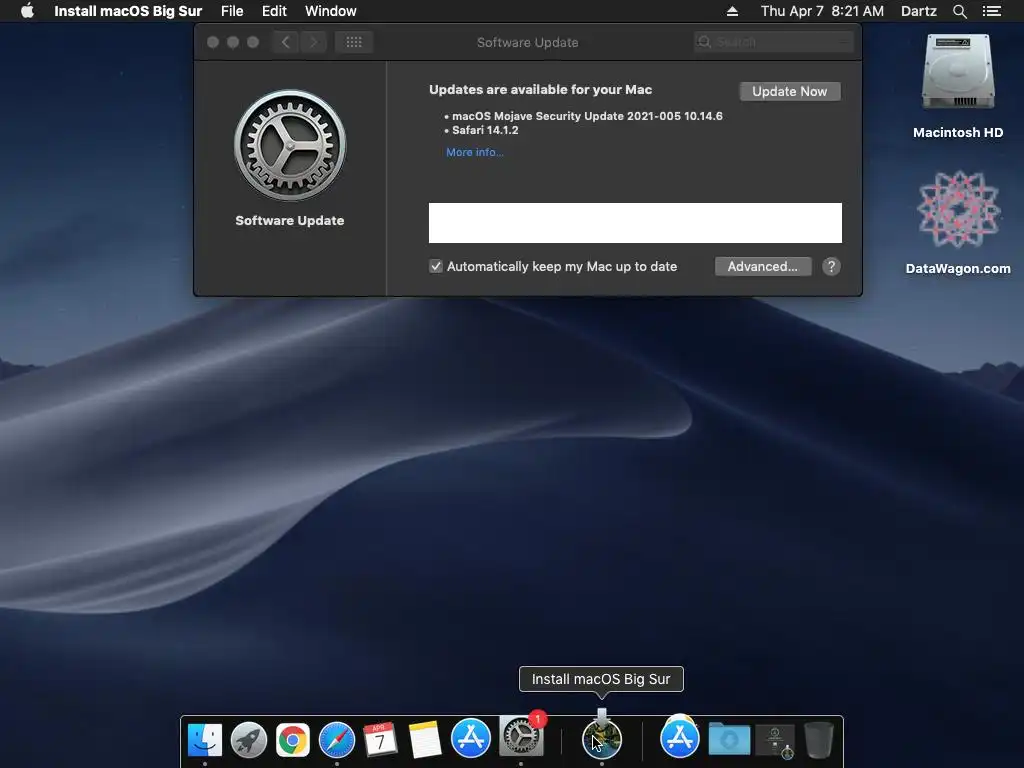Image resolution: width=1024 pixels, height=768 pixels.
Task: Click the Software Update label under gear
Action: point(289,221)
